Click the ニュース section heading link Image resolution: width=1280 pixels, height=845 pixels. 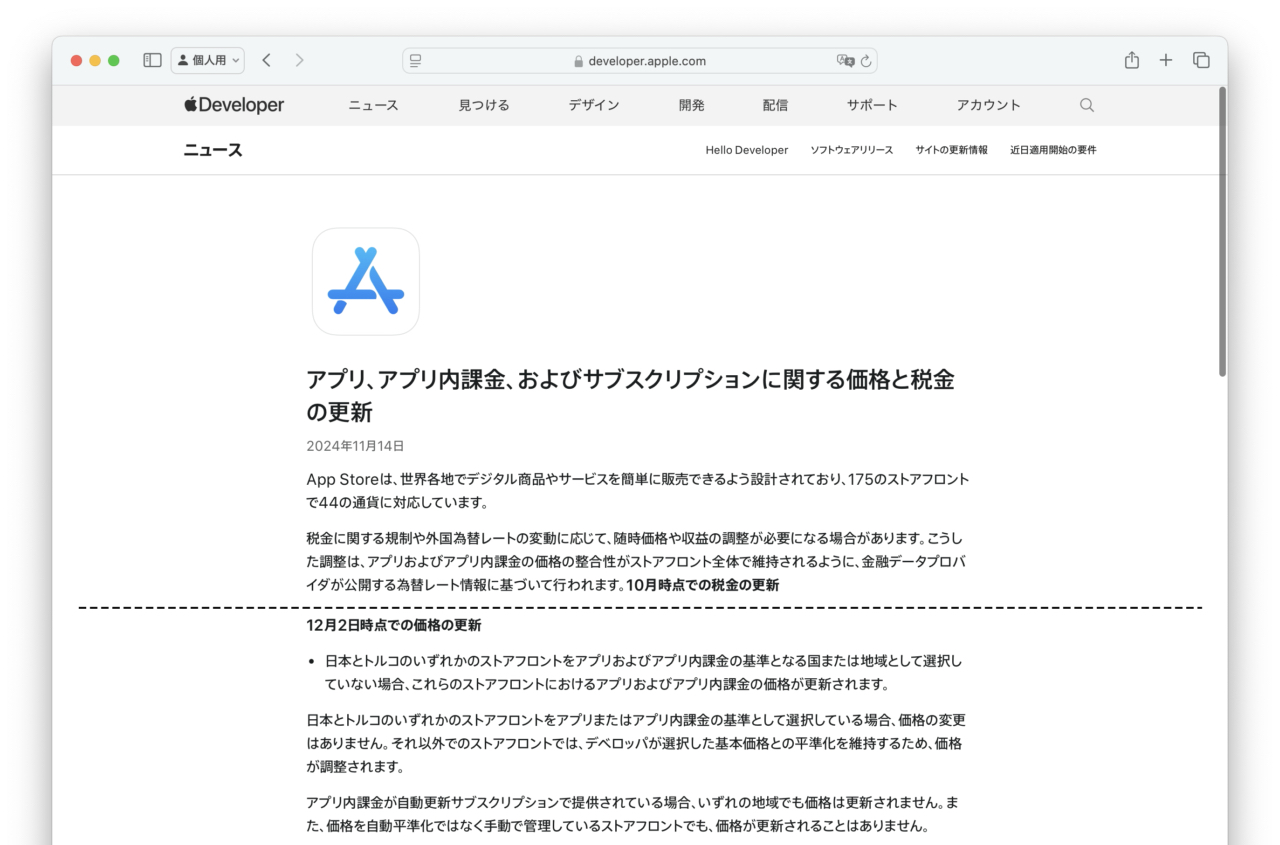(213, 150)
